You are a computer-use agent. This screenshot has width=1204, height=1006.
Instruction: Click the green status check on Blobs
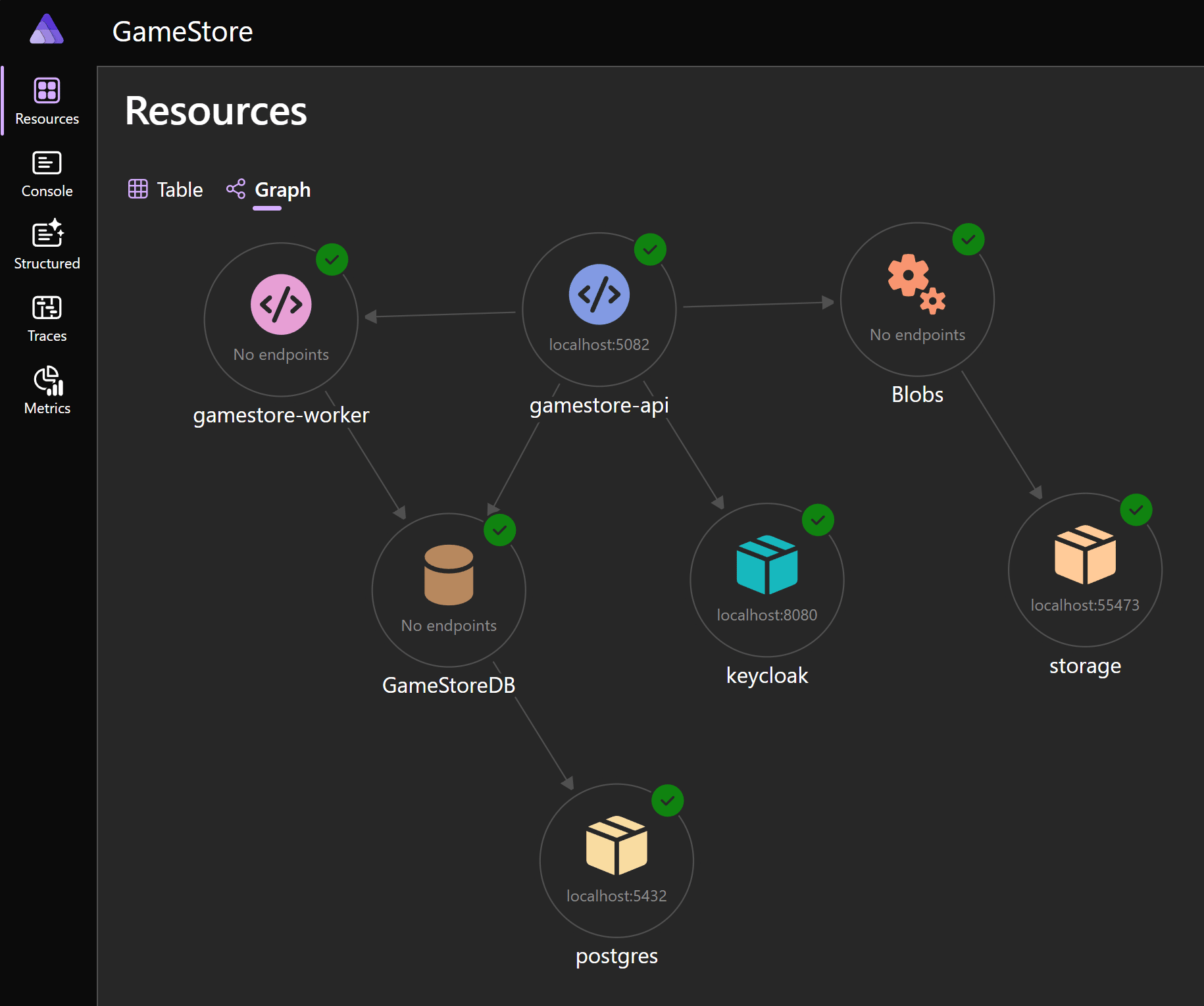pyautogui.click(x=968, y=239)
